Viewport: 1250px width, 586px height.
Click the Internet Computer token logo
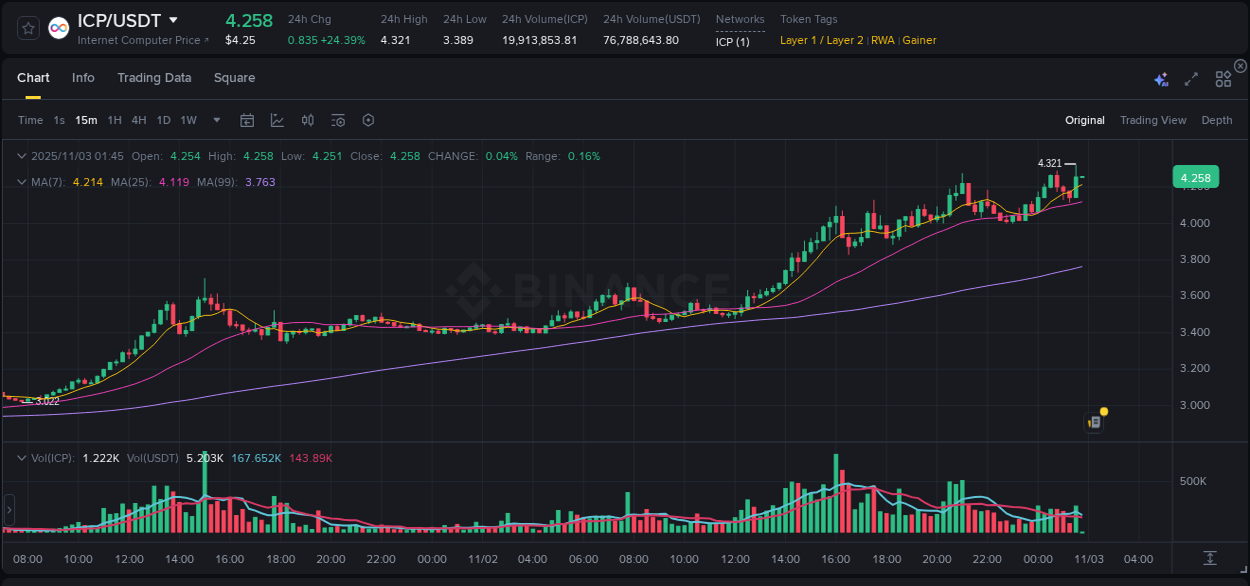[59, 27]
